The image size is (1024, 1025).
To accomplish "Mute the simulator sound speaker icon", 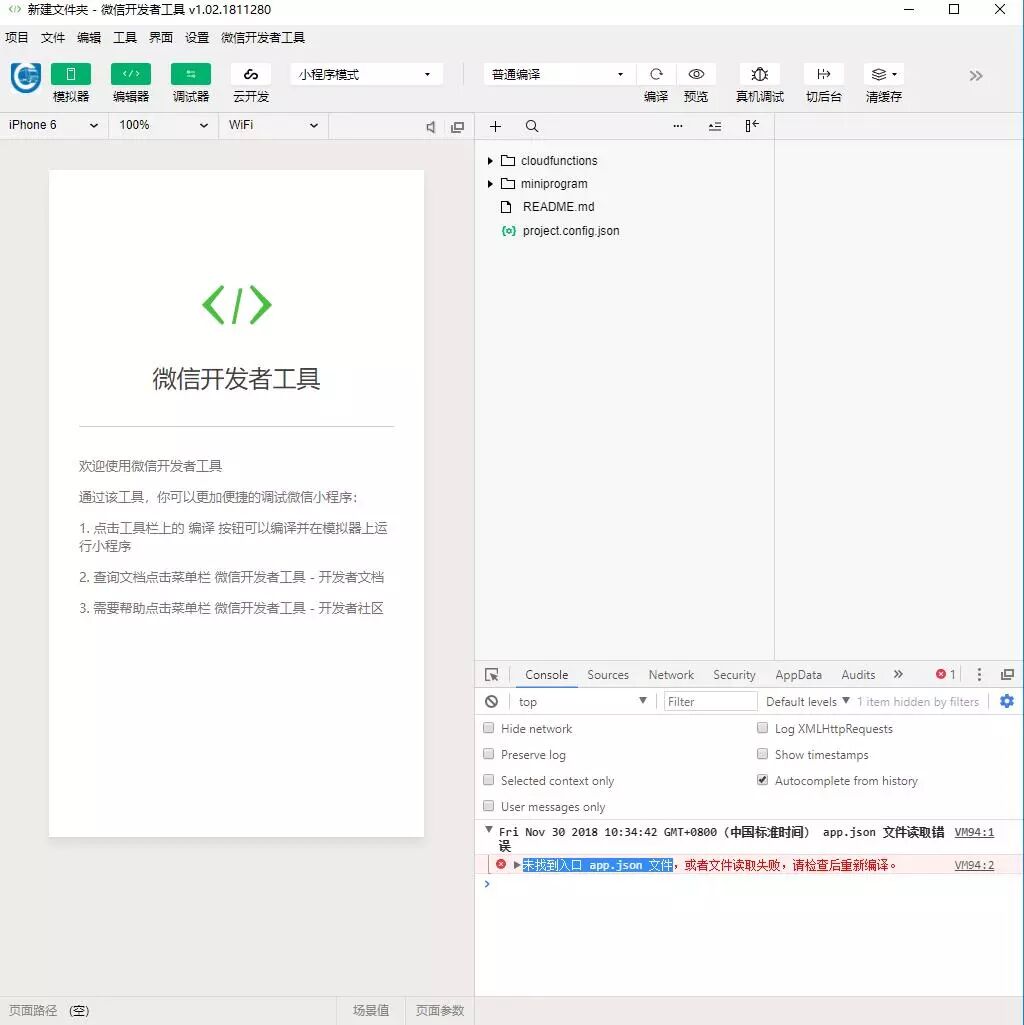I will pos(430,127).
